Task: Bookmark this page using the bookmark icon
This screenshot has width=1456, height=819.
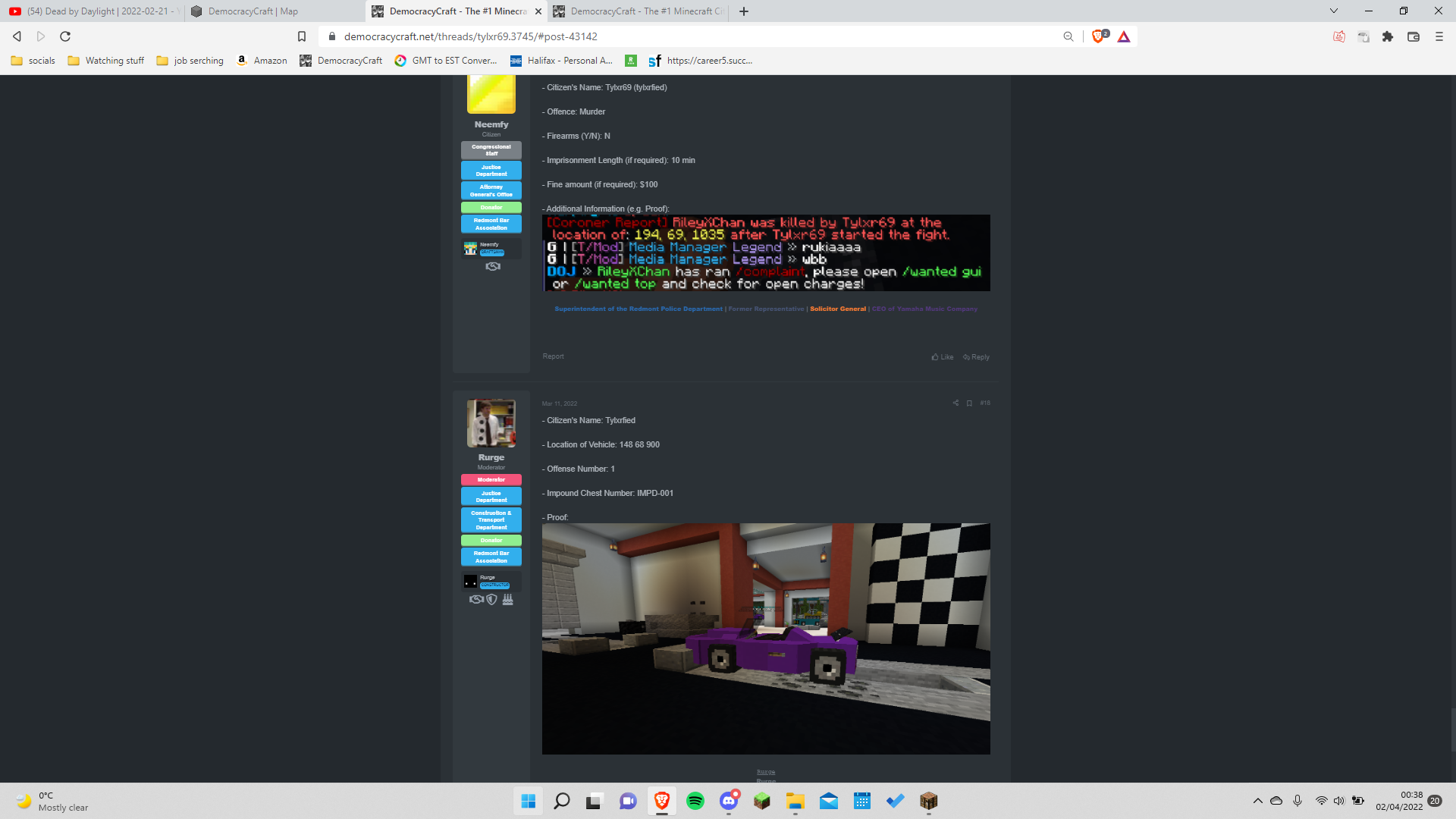Action: 302,36
